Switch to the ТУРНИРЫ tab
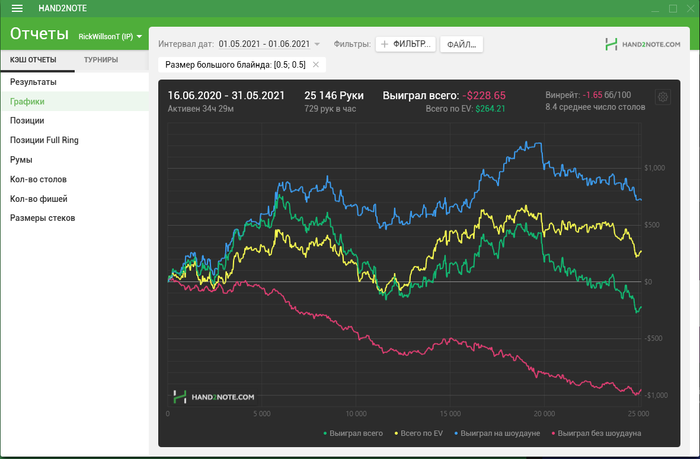Image resolution: width=700 pixels, height=459 pixels. 101,60
